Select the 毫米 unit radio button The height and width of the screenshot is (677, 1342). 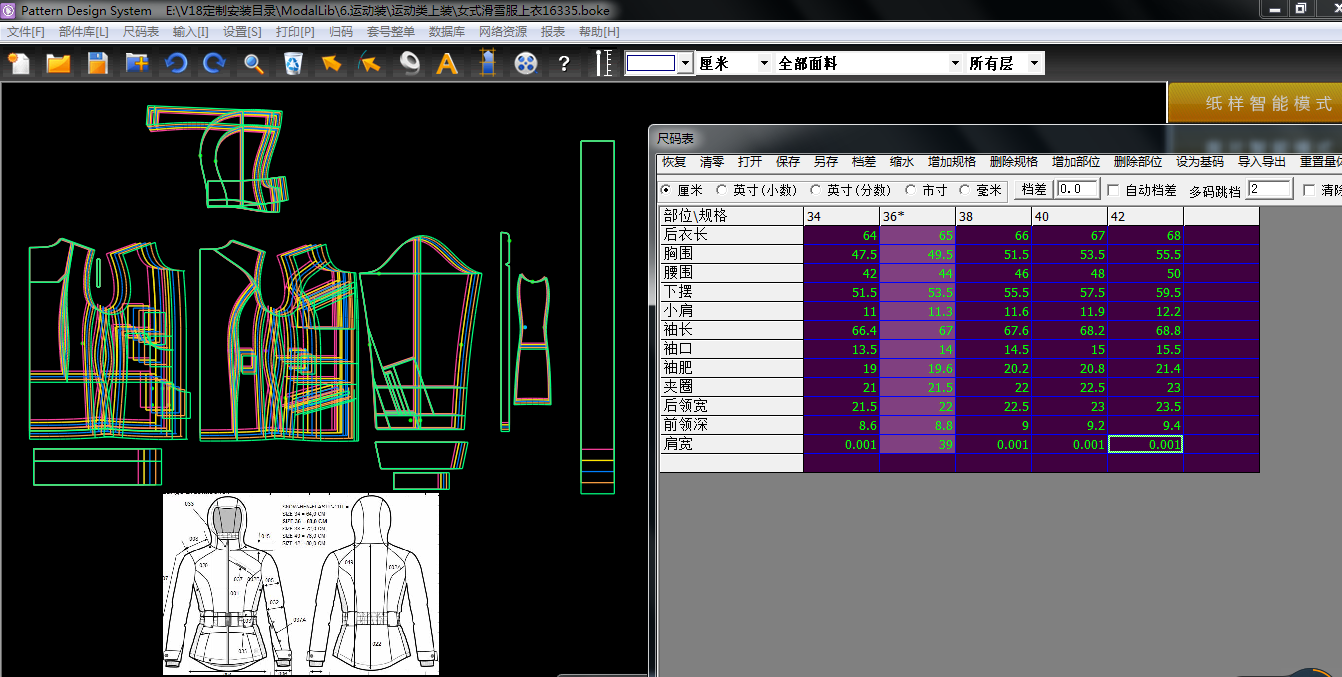[965, 190]
